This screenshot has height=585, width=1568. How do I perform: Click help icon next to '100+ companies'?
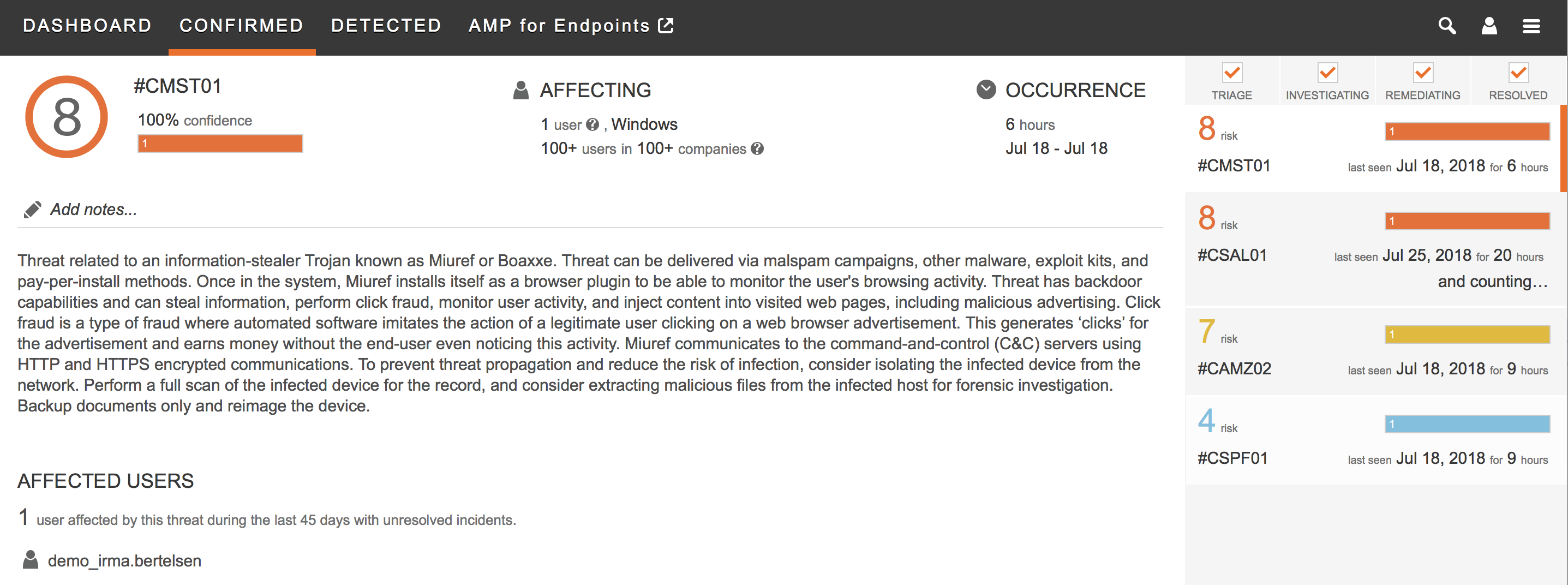pyautogui.click(x=757, y=148)
